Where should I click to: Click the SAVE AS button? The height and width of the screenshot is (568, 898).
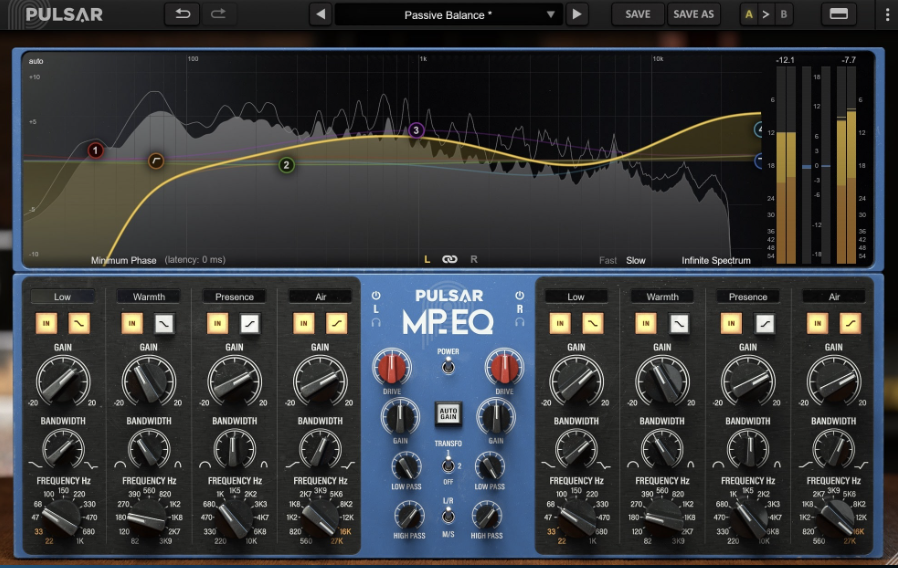coord(694,14)
